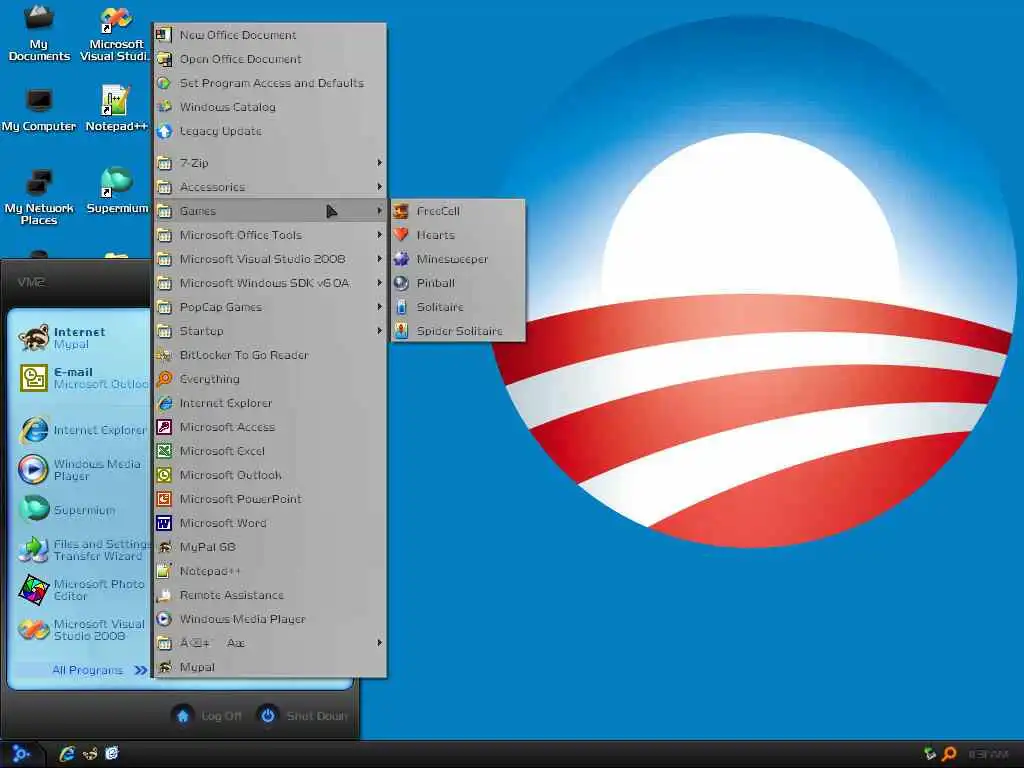Expand the Startup submenu arrow
This screenshot has width=1024, height=768.
379,331
